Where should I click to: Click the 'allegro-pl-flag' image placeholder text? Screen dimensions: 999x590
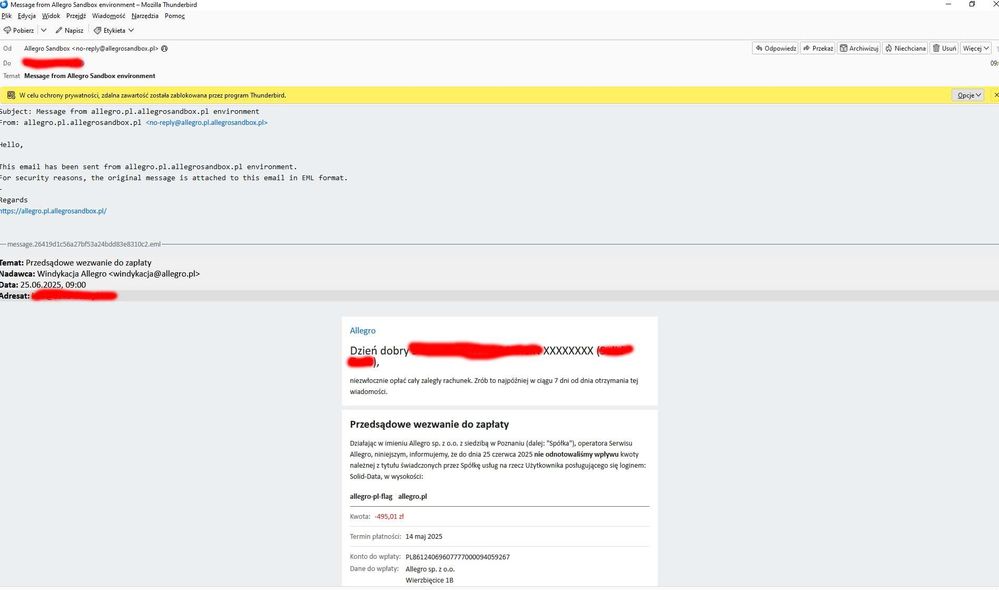371,496
